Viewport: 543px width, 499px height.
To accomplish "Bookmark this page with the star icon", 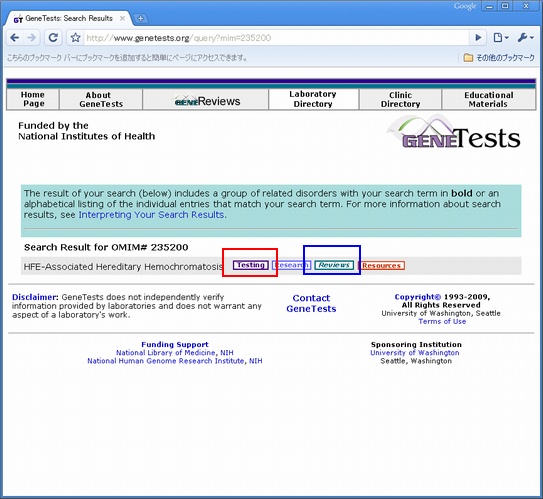I will coord(75,37).
